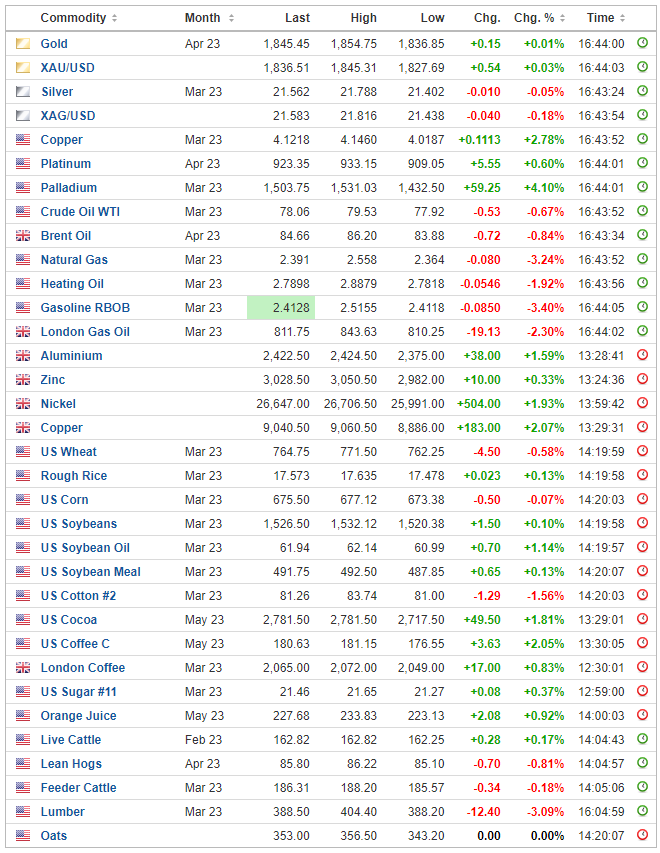Open Gasoline RBOB link

[x=85, y=308]
